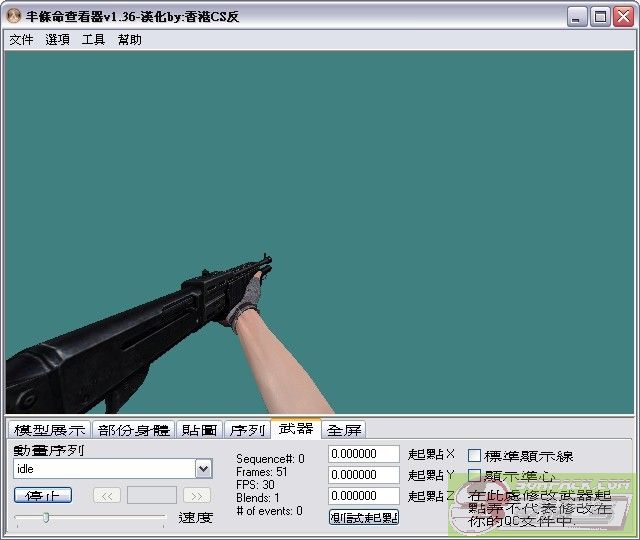Switch to the 貼圖 tab
This screenshot has width=640, height=540.
199,430
